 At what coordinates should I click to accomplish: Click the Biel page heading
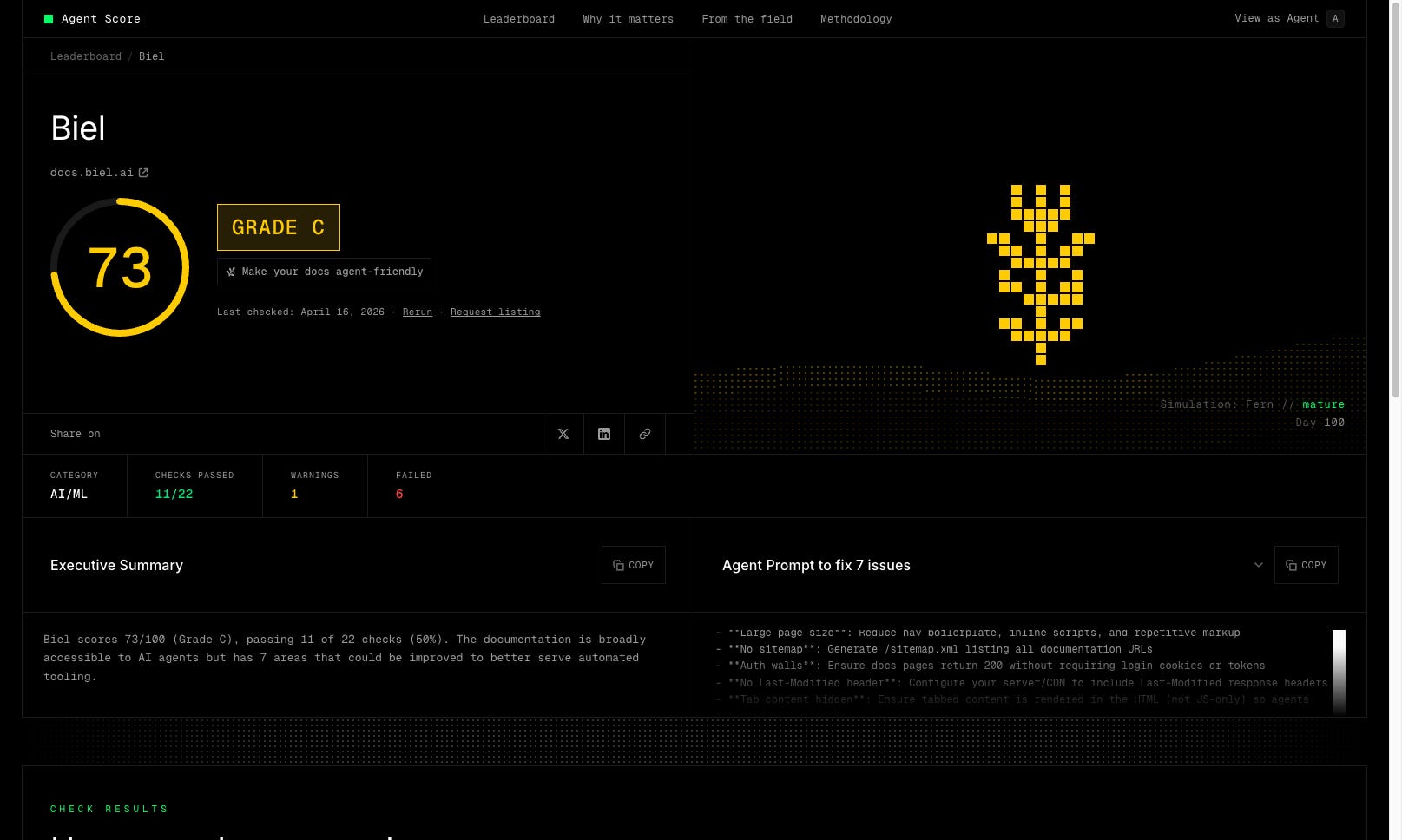click(x=78, y=128)
